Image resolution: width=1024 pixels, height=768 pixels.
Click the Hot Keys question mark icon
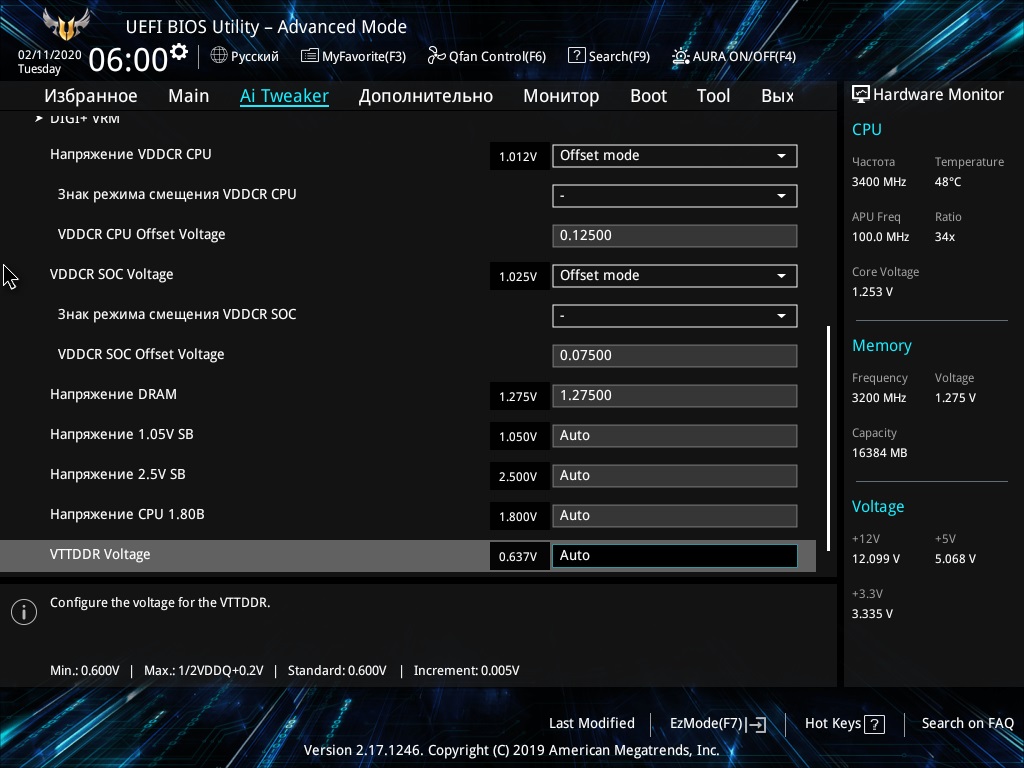pos(874,724)
